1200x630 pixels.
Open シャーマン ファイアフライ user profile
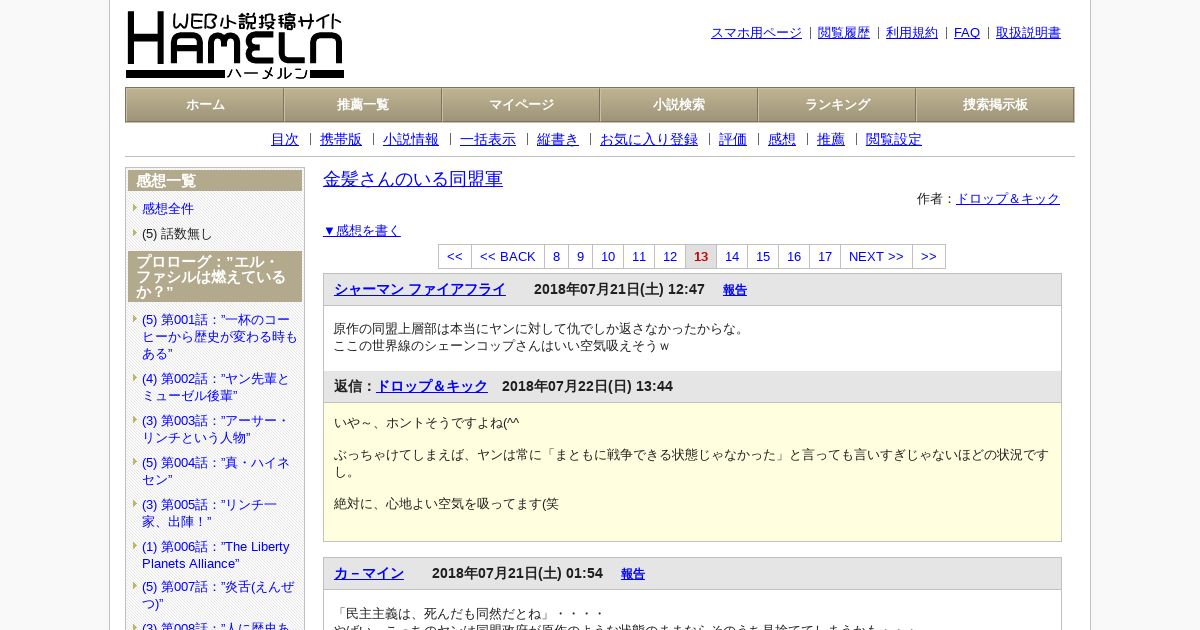[420, 289]
